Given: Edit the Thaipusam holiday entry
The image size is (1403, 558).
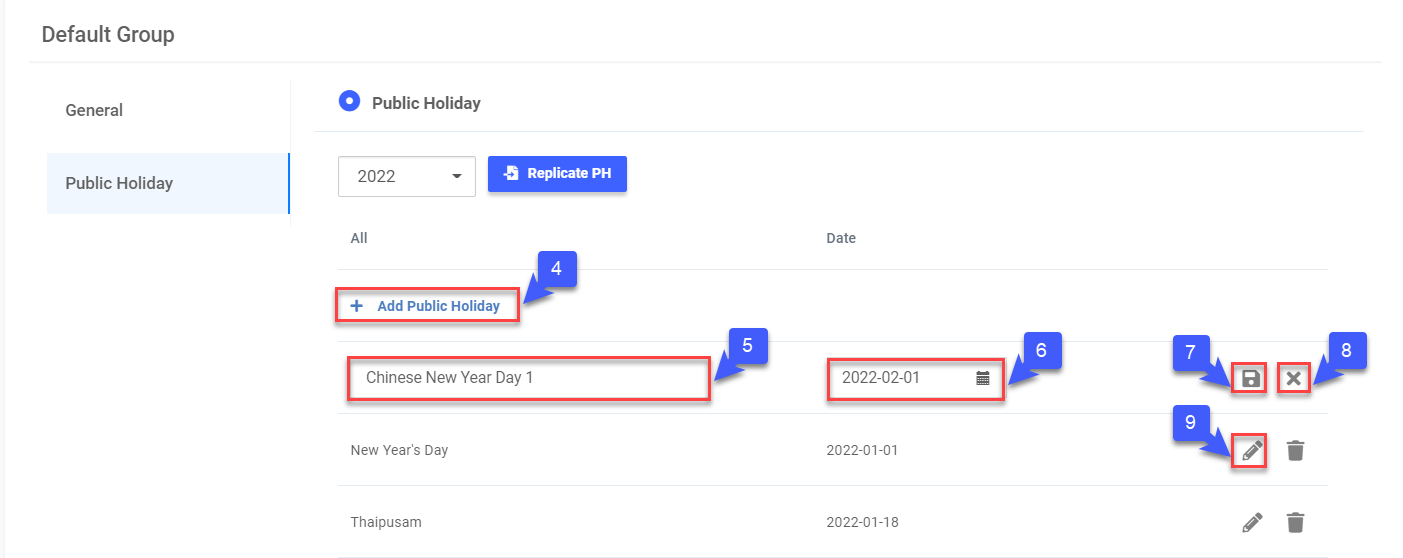Looking at the screenshot, I should click(1251, 522).
